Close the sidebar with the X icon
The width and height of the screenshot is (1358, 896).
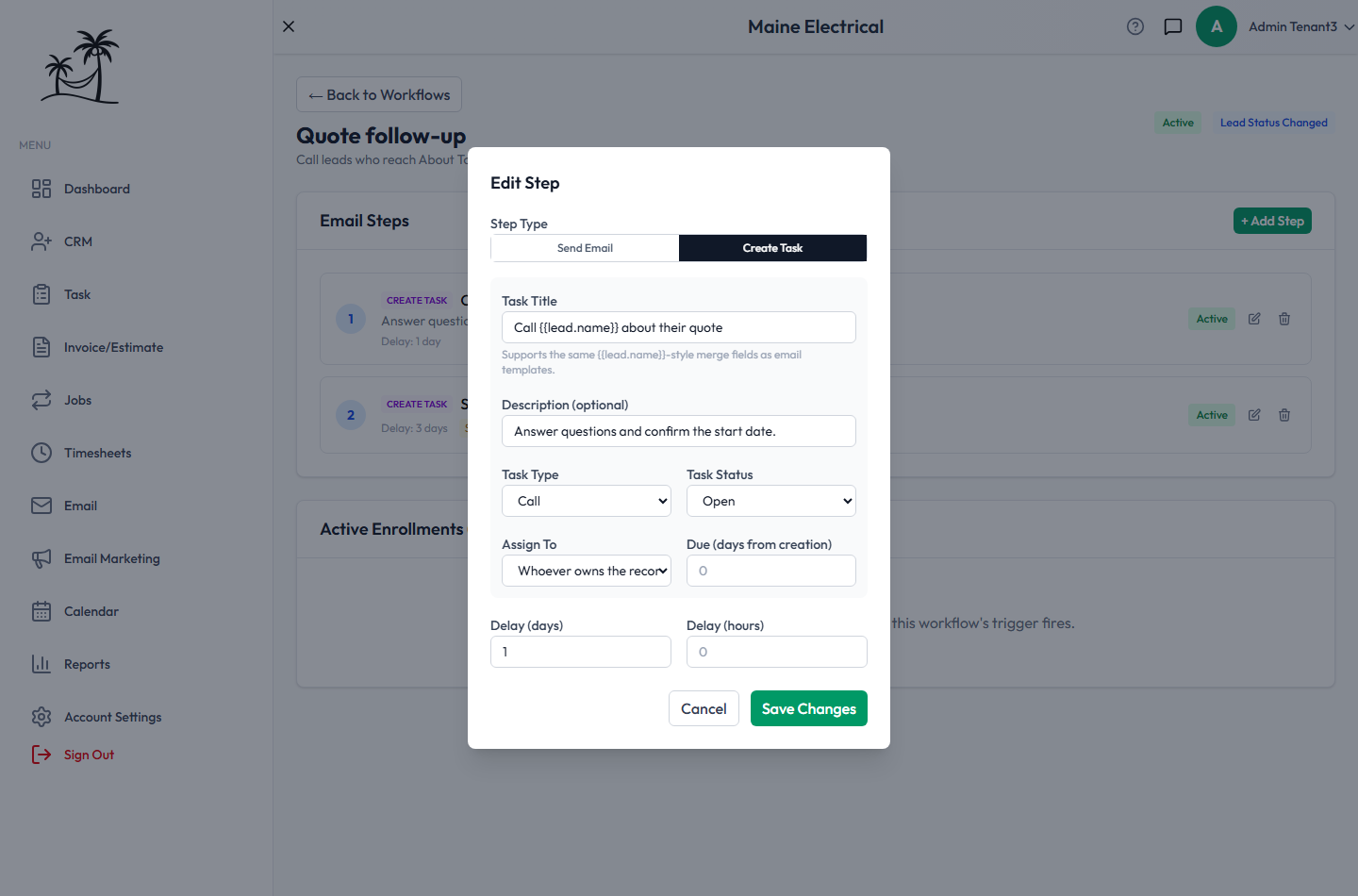pos(289,26)
